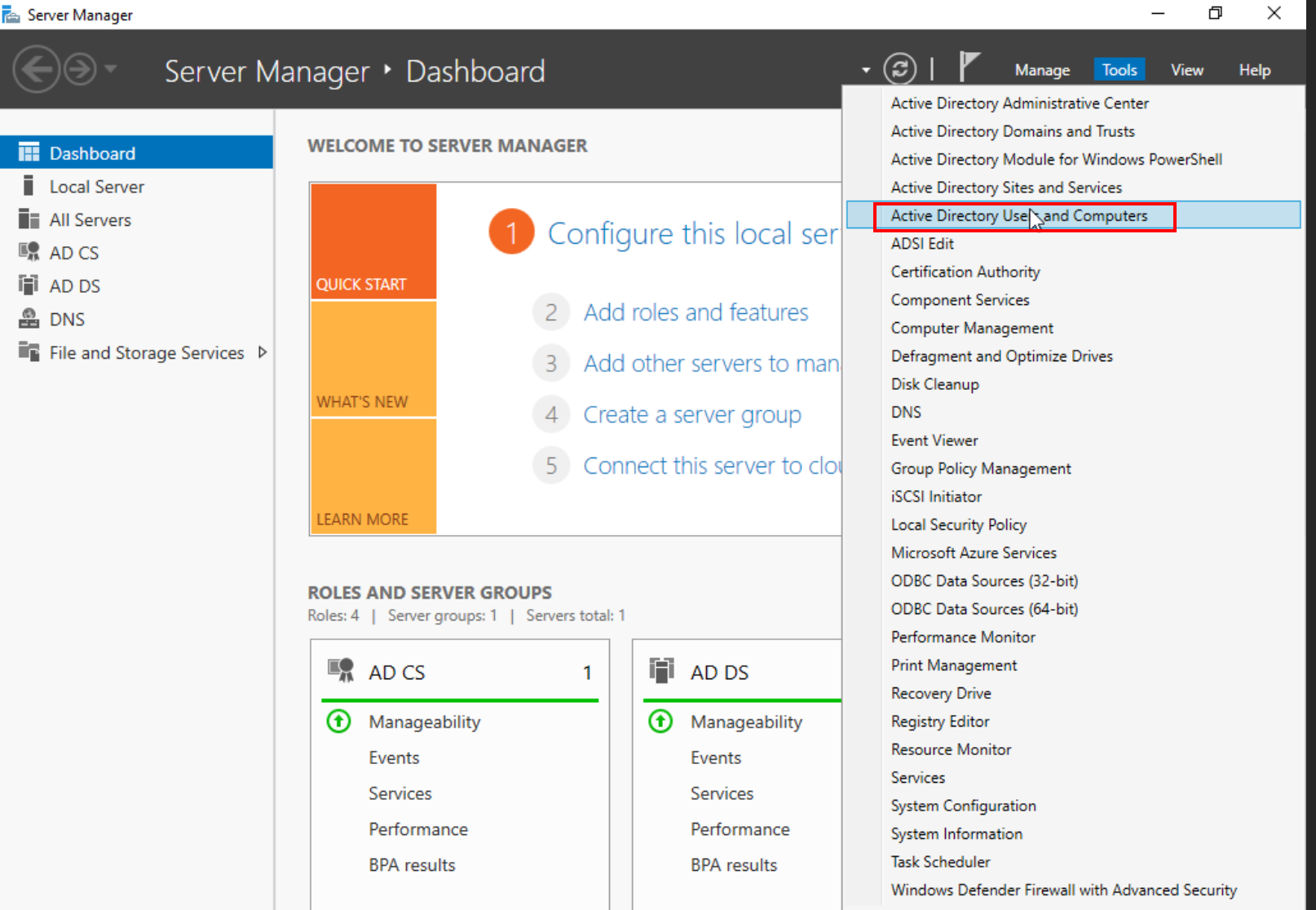Open the navigation history dropdown arrow
This screenshot has width=1316, height=910.
click(111, 69)
